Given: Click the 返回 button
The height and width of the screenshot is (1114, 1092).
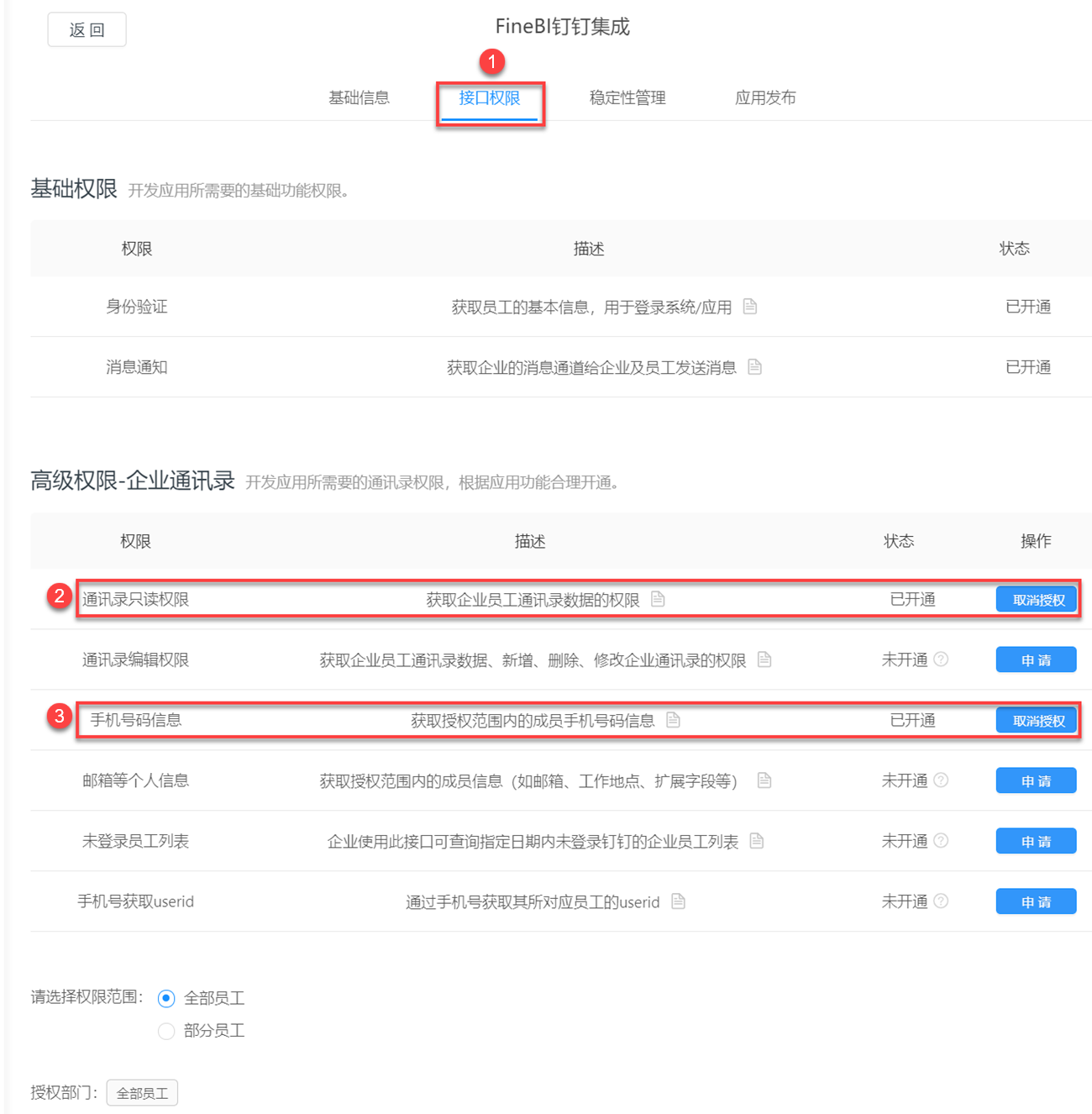Looking at the screenshot, I should click(87, 29).
